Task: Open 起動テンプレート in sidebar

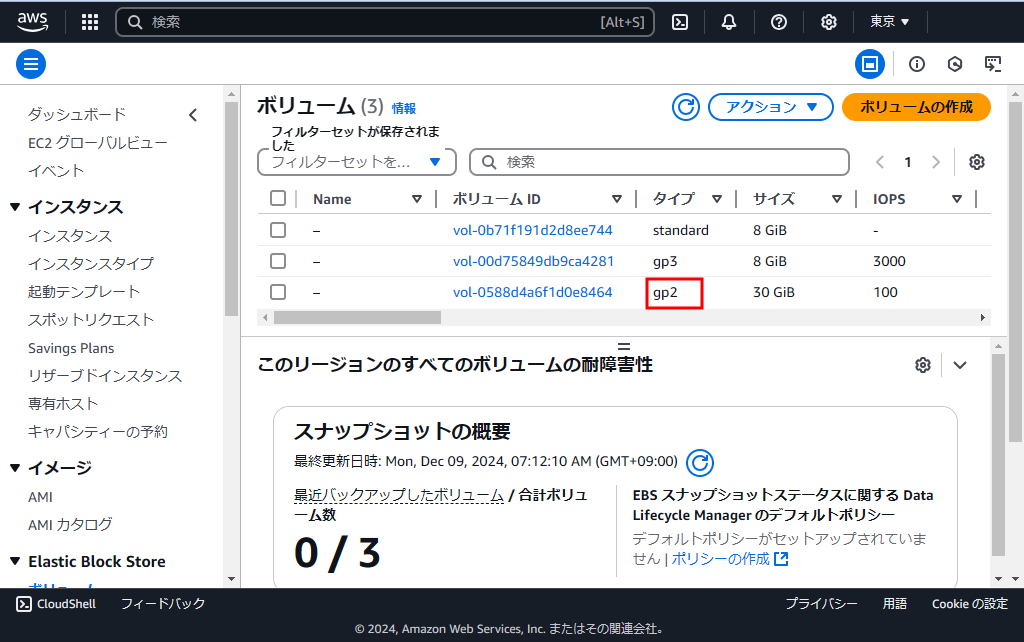Action: pyautogui.click(x=84, y=291)
